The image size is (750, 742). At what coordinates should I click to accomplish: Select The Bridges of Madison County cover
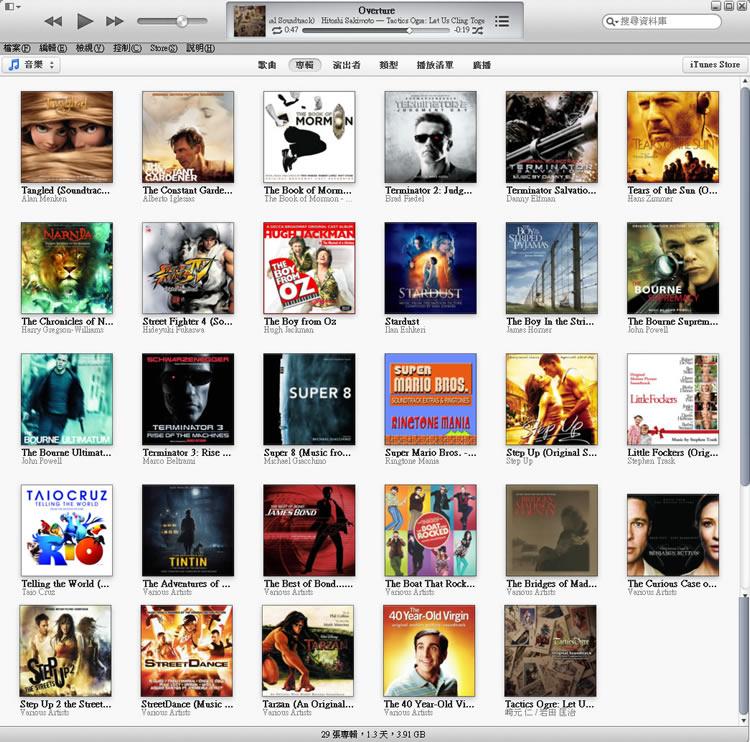[551, 530]
